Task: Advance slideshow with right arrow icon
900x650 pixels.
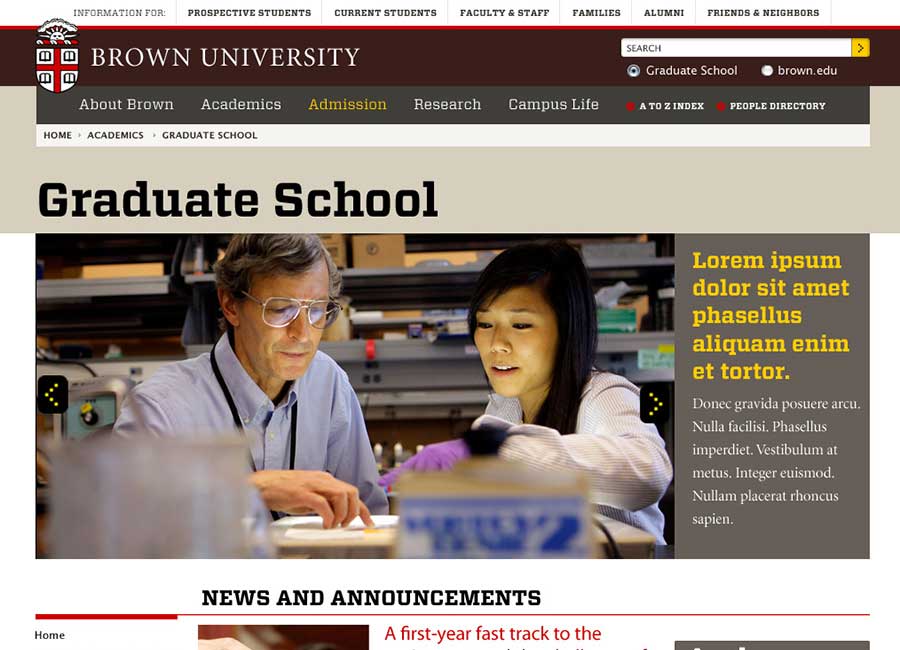Action: (654, 404)
